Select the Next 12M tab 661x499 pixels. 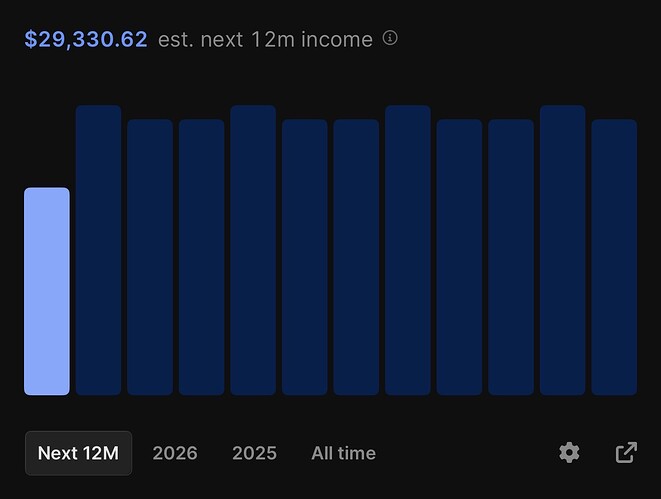(78, 453)
